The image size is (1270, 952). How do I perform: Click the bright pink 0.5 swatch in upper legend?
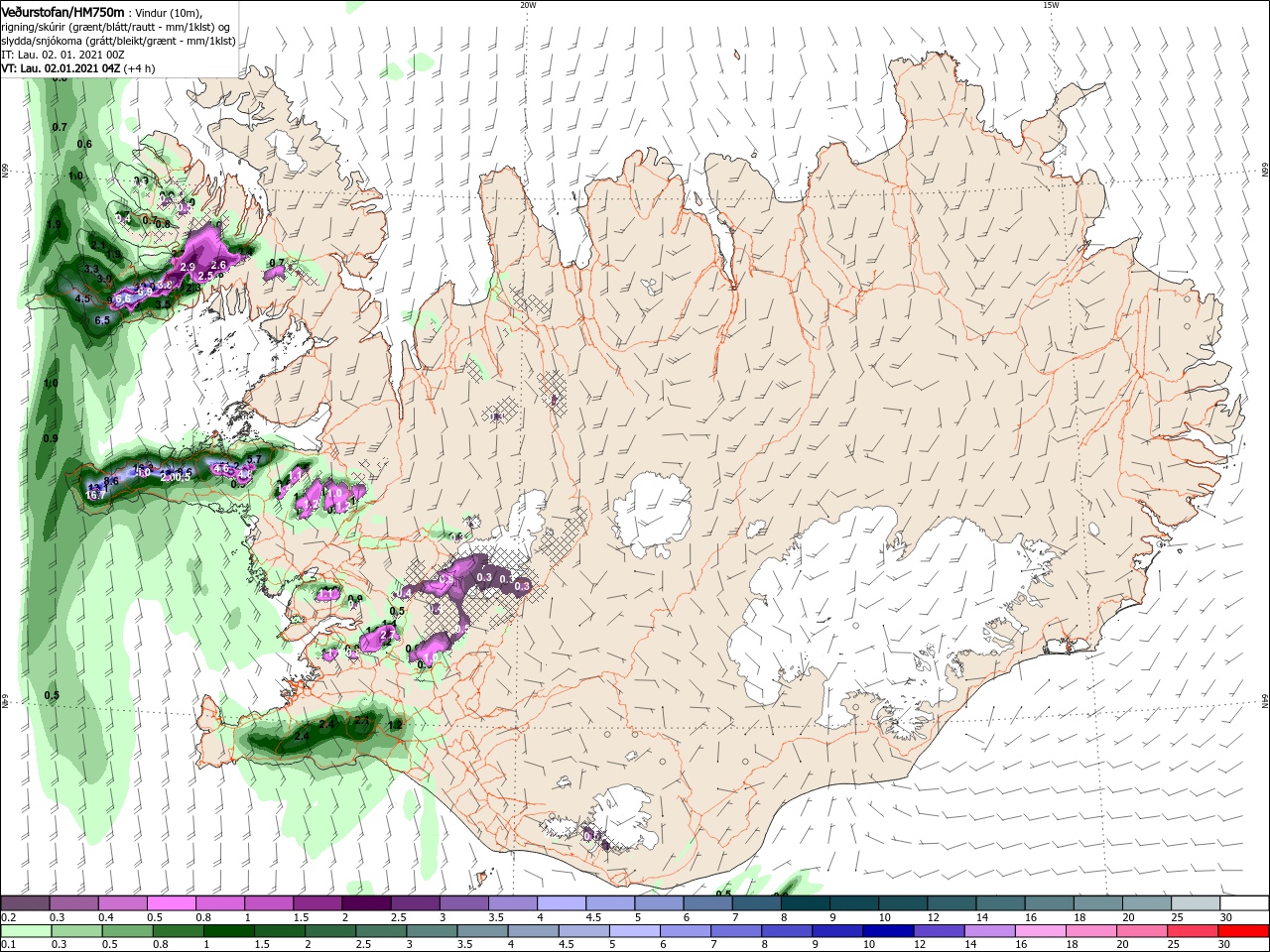click(x=171, y=903)
